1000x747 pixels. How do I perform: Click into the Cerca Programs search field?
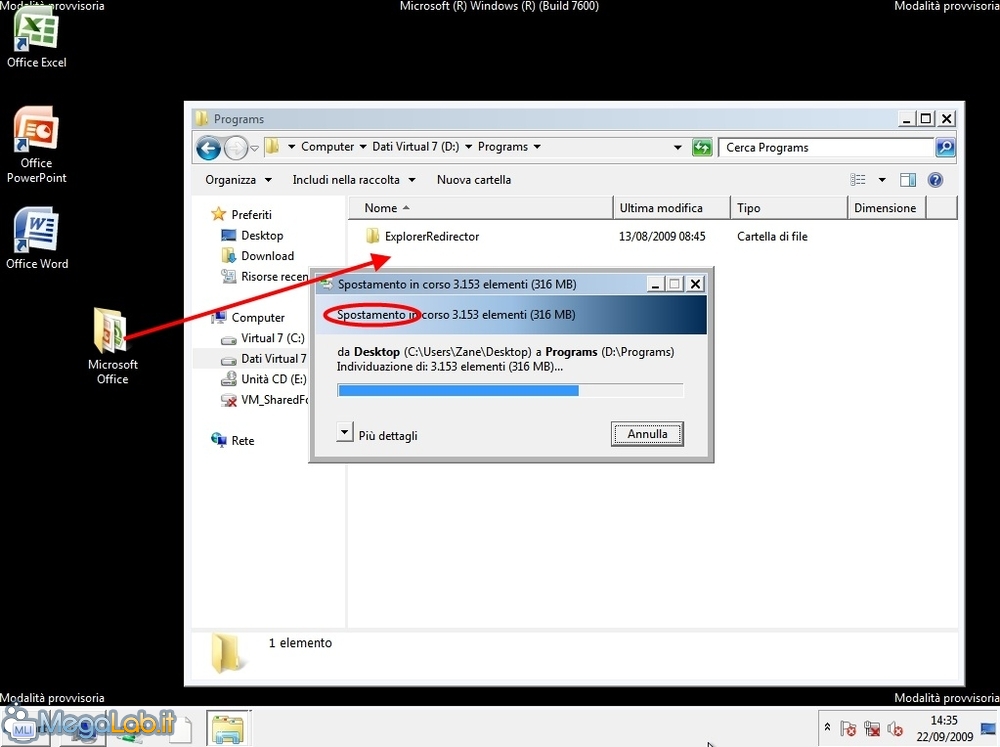click(x=827, y=147)
